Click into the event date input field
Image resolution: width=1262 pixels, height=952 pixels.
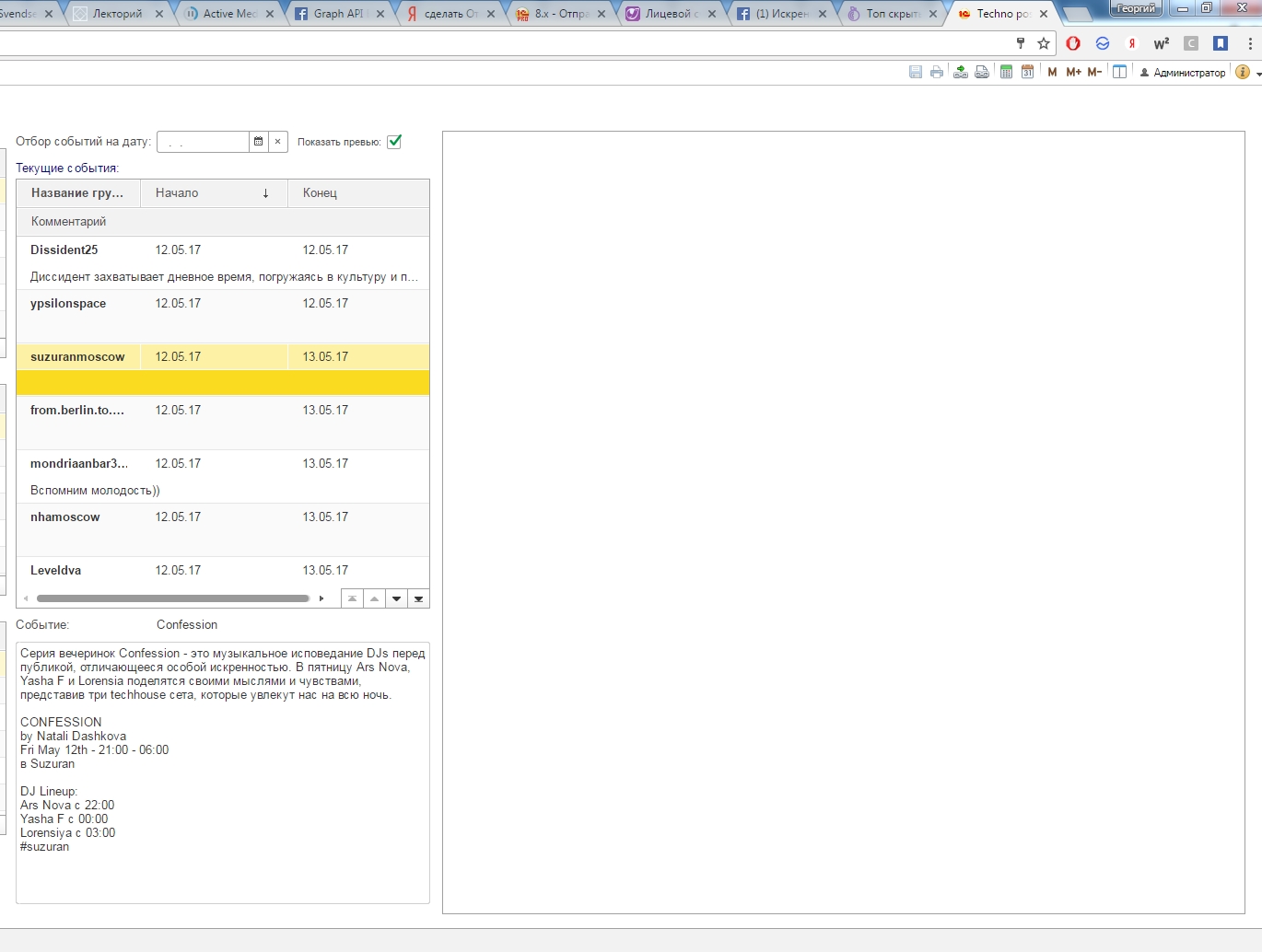click(x=203, y=142)
